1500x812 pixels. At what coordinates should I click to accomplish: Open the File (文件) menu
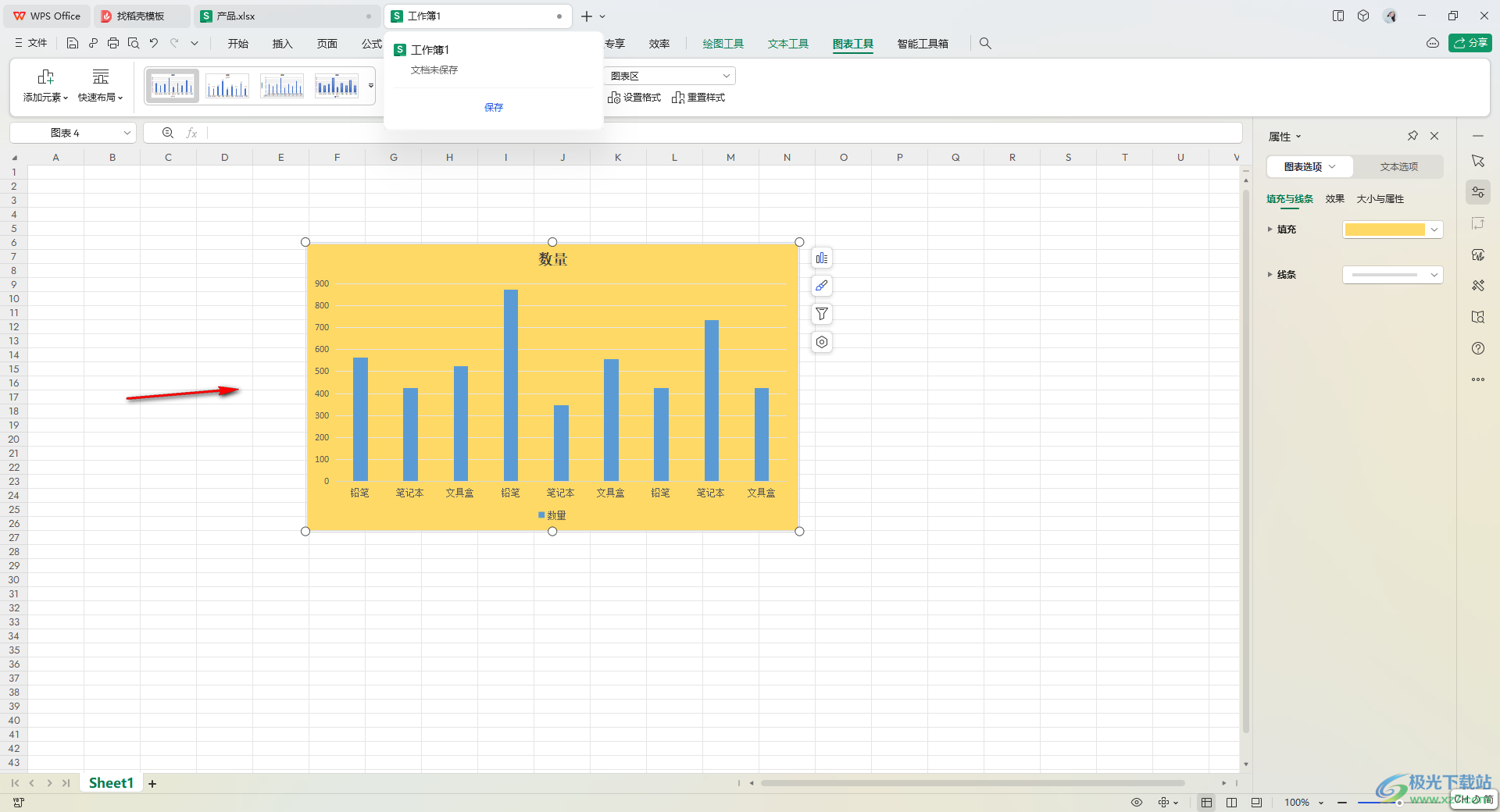31,44
